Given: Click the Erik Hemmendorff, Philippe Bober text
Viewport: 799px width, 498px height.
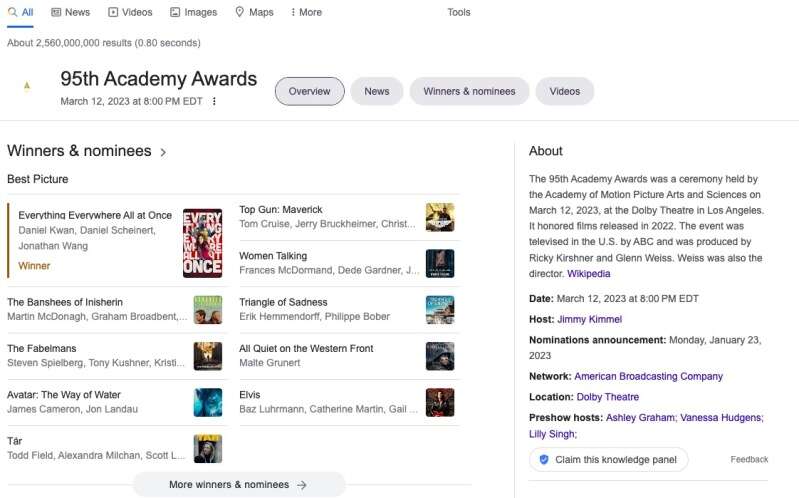Looking at the screenshot, I should [x=314, y=317].
